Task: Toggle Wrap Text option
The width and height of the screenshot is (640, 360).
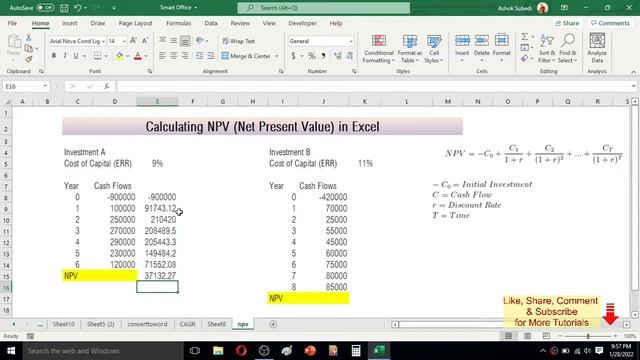Action: coord(238,41)
